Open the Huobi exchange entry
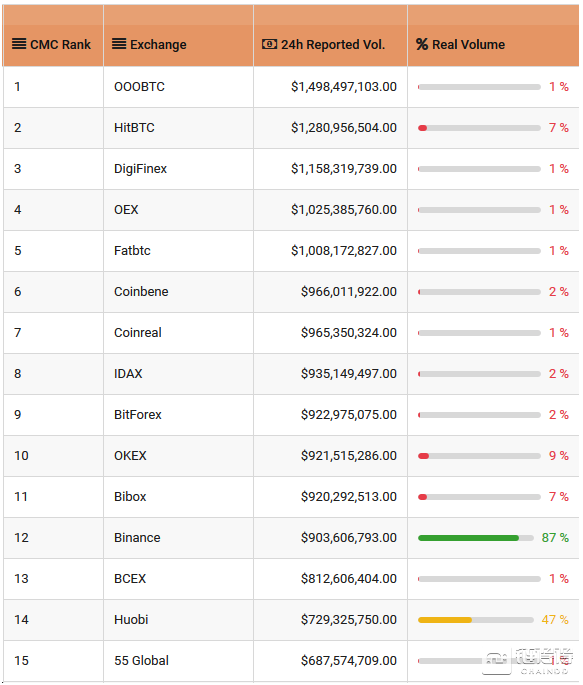583x685 pixels. click(131, 619)
